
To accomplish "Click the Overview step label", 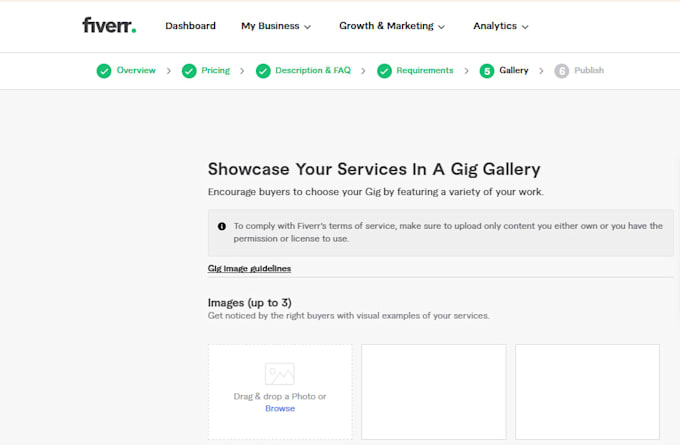I will 136,70.
